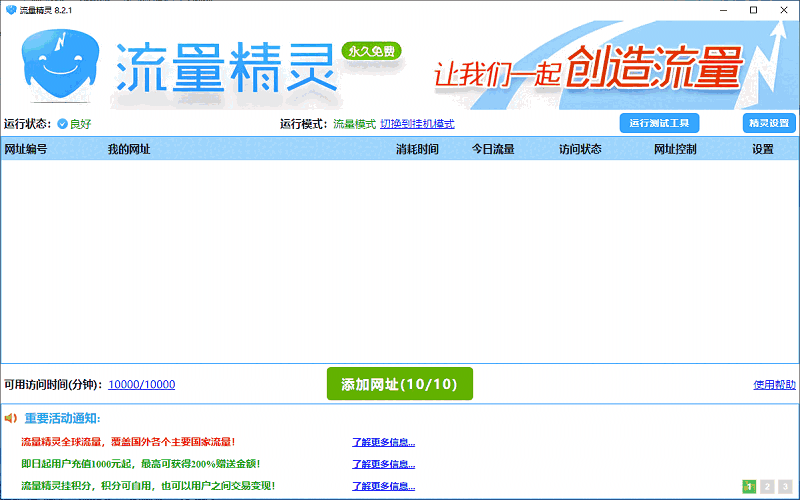Switch mode via 切换到挂机模式 link

(417, 124)
